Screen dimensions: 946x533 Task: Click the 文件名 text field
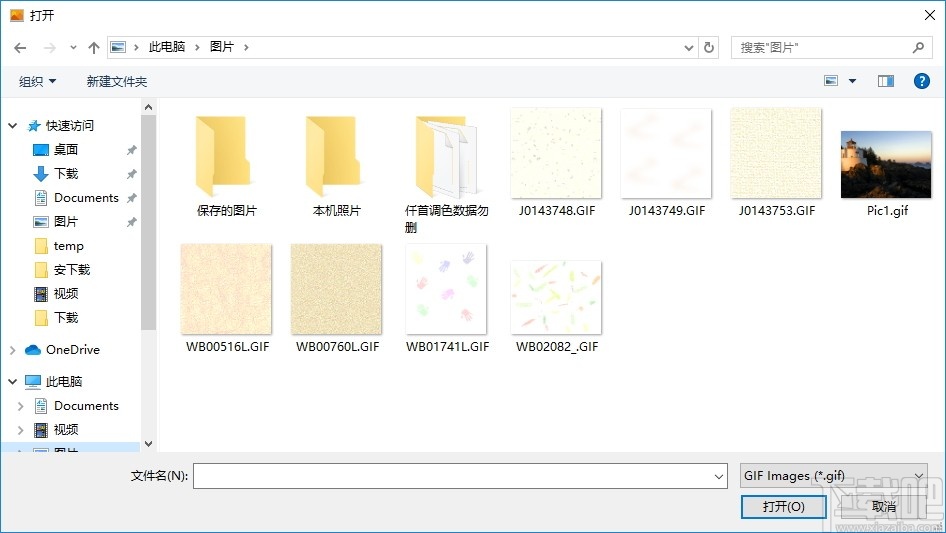pyautogui.click(x=460, y=476)
